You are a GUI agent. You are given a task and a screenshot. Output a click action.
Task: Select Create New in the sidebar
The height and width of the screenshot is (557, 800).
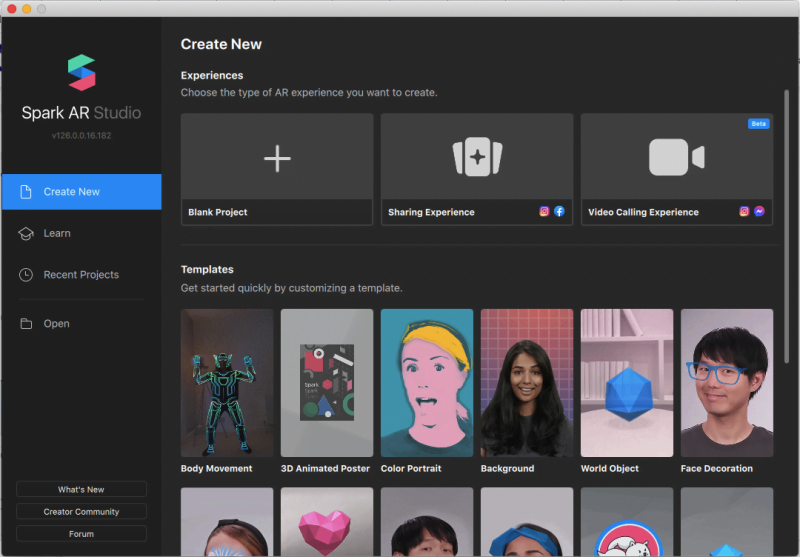81,192
